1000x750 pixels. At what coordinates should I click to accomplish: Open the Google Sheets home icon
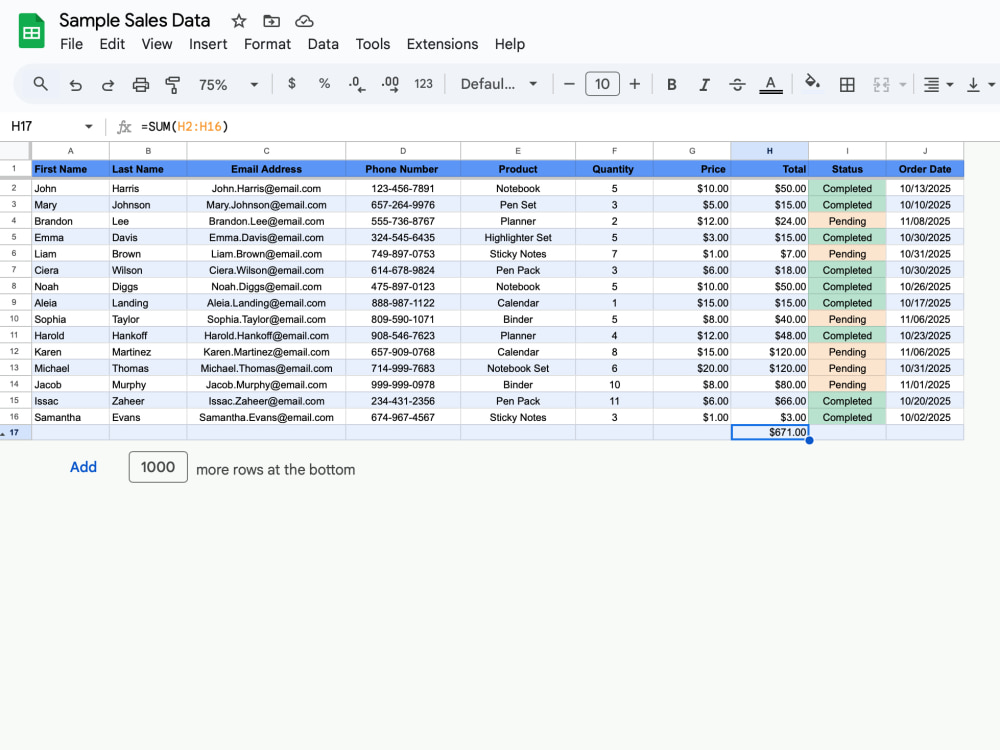[x=31, y=31]
